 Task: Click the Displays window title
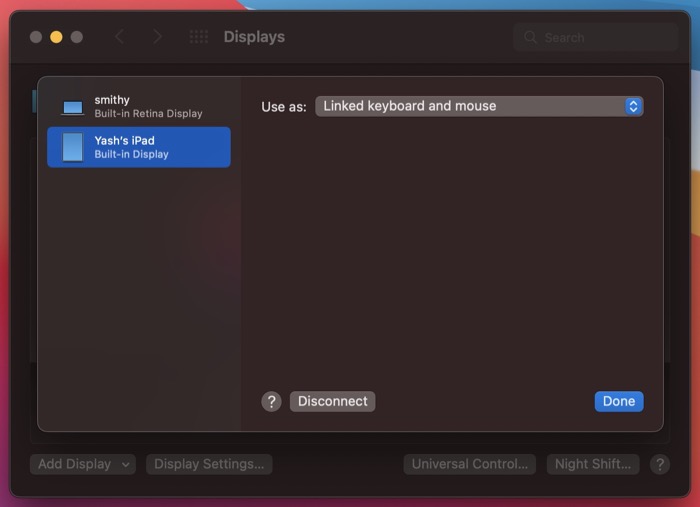[254, 37]
